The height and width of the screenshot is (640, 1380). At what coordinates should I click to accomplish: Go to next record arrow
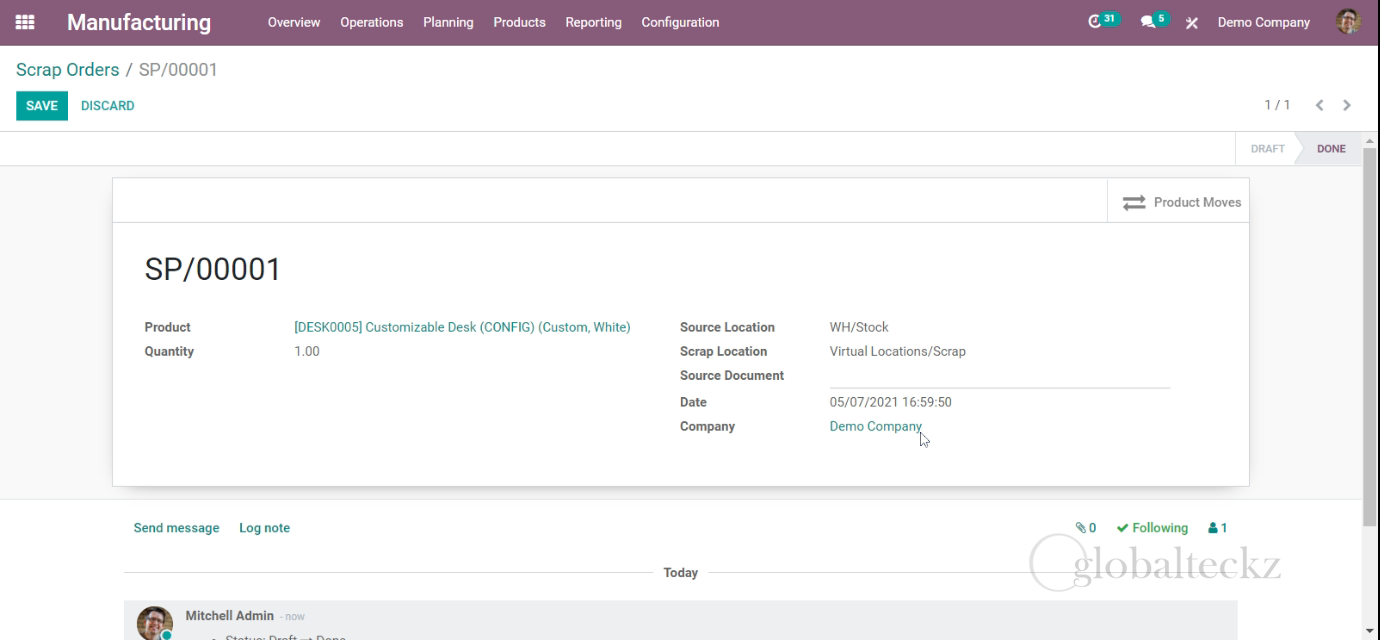pyautogui.click(x=1347, y=105)
